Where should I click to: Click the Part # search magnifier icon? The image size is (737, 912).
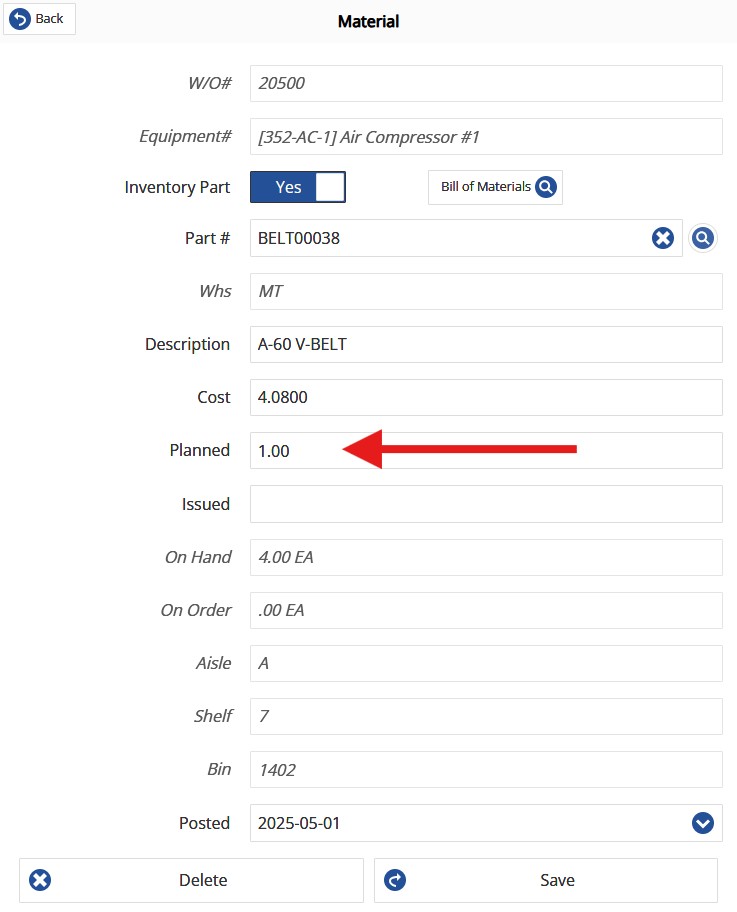tap(703, 238)
